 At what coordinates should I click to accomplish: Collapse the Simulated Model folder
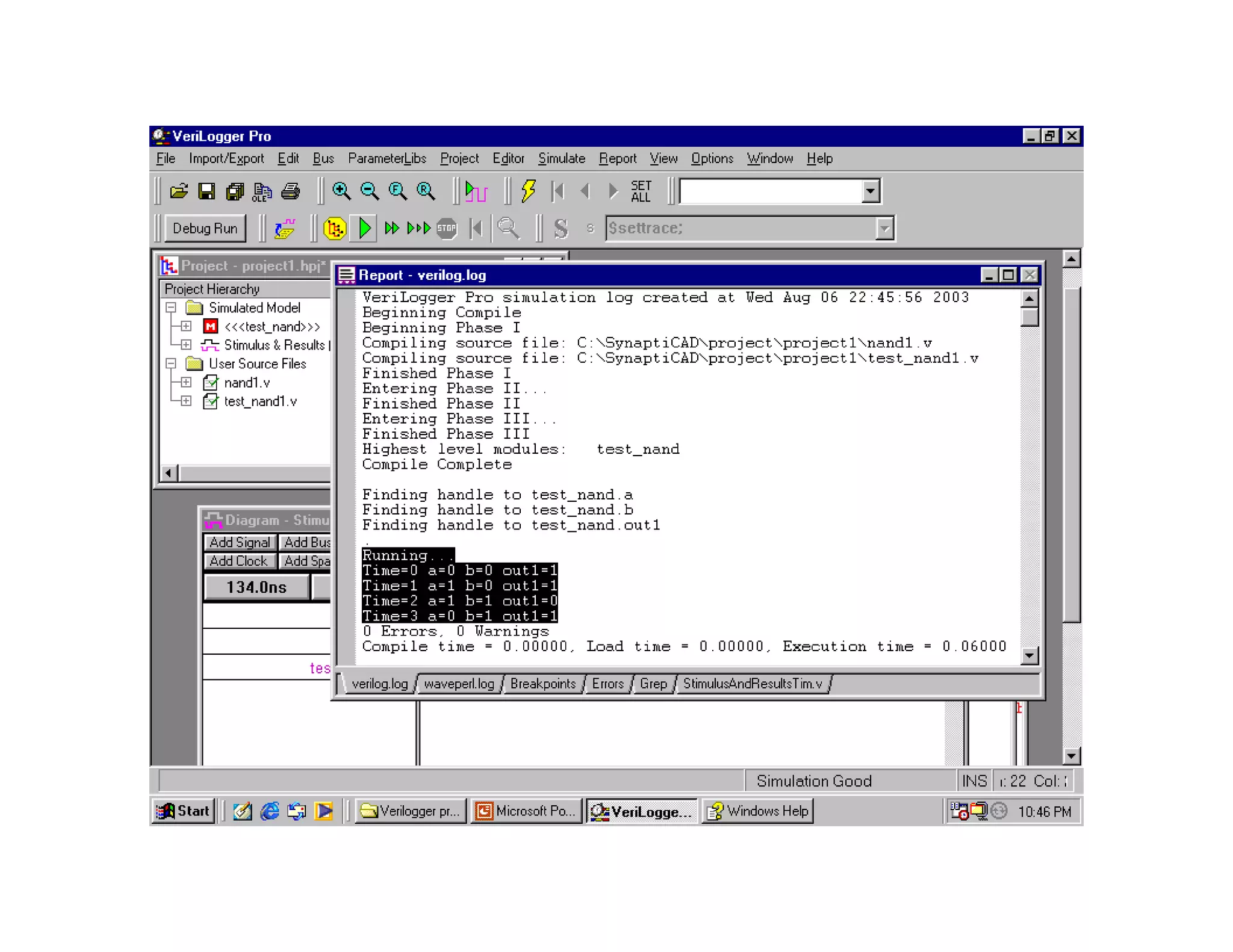click(x=171, y=308)
